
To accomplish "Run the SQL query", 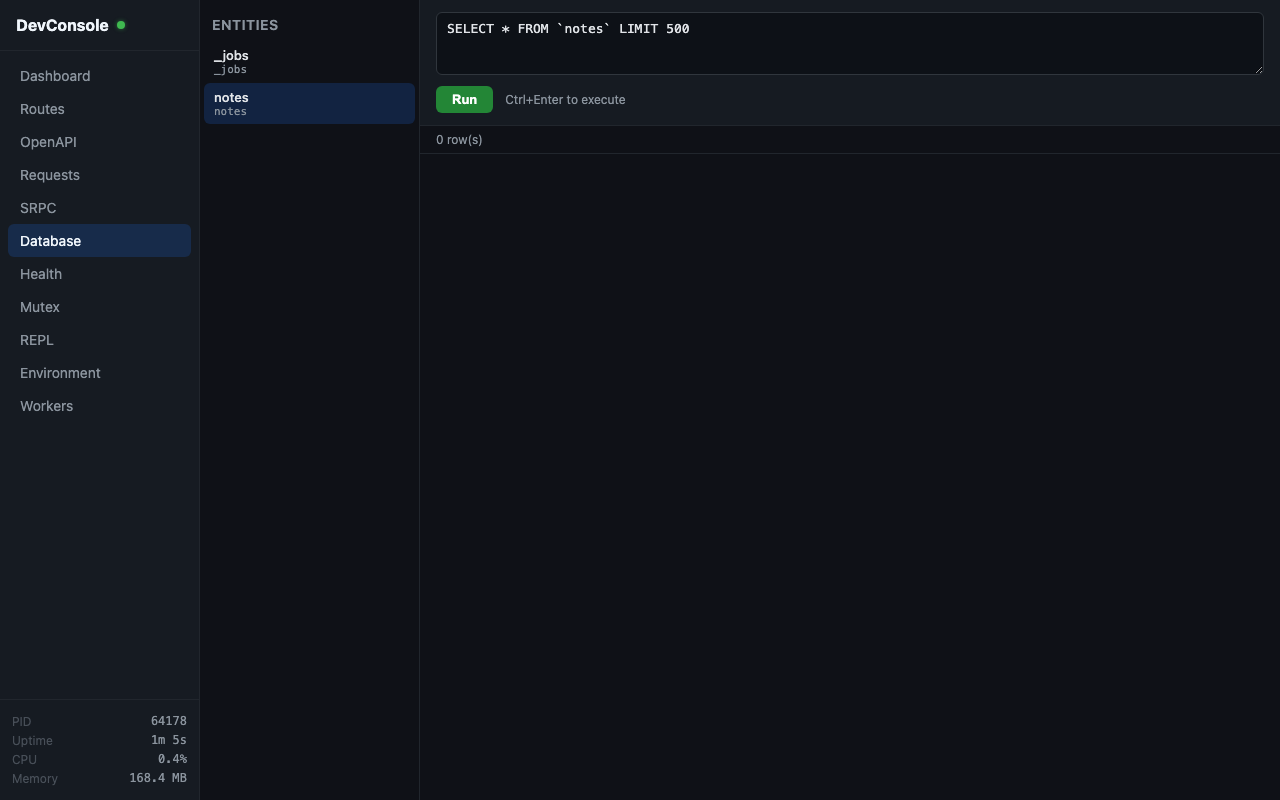I will click(464, 99).
